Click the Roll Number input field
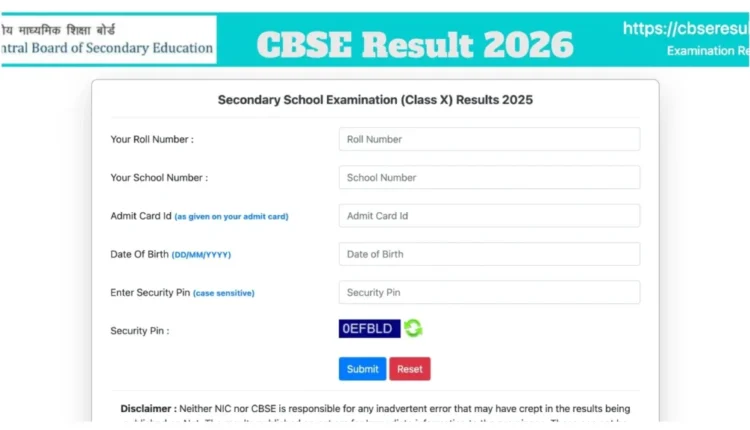Image resolution: width=750 pixels, height=430 pixels. tap(489, 139)
